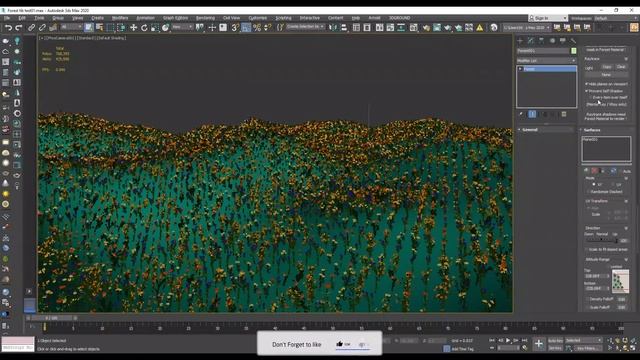This screenshot has height=360, width=640.
Task: Activate the Unlink Selection tool
Action: (x=42, y=28)
